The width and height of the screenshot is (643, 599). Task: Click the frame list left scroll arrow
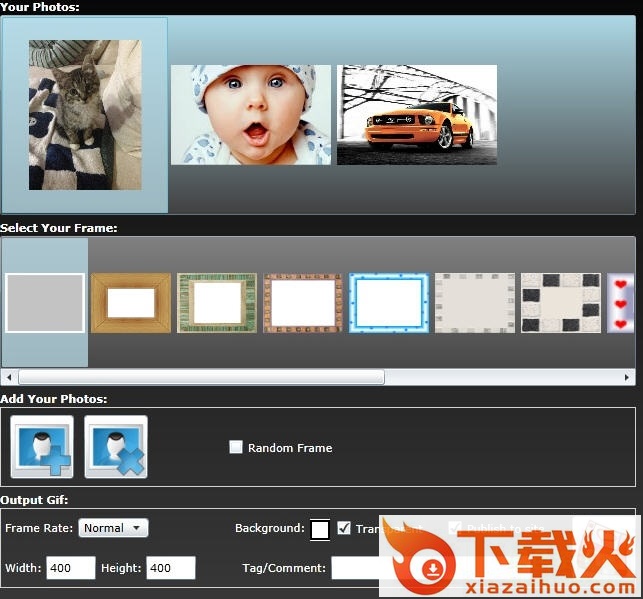[x=9, y=377]
